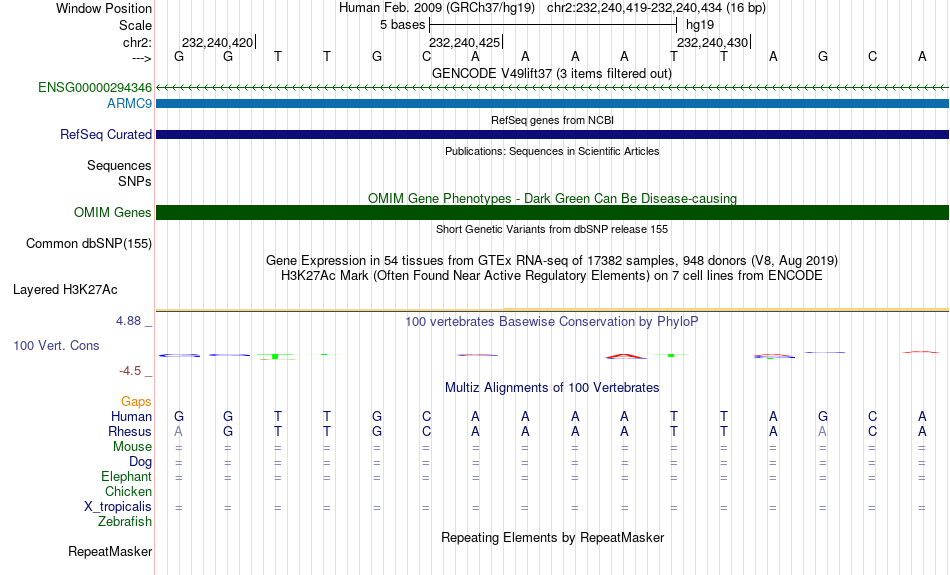Click the Human Feb. 2009 (GRCh37/hg19) text
This screenshot has width=950, height=575.
(437, 8)
